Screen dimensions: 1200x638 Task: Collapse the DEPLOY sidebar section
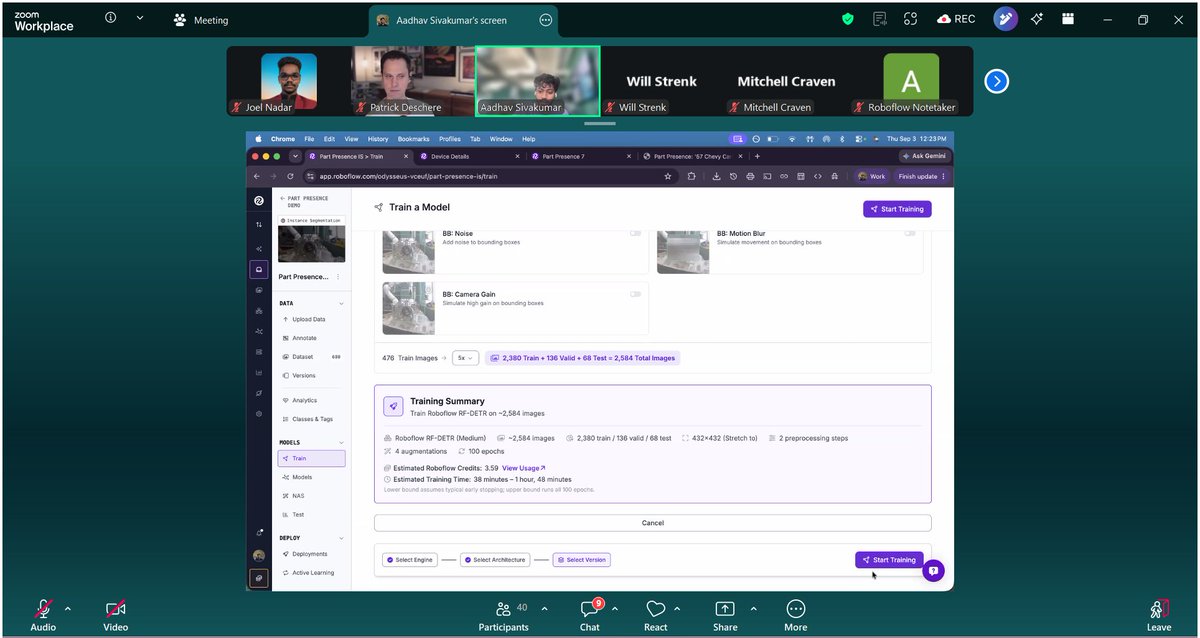(341, 537)
